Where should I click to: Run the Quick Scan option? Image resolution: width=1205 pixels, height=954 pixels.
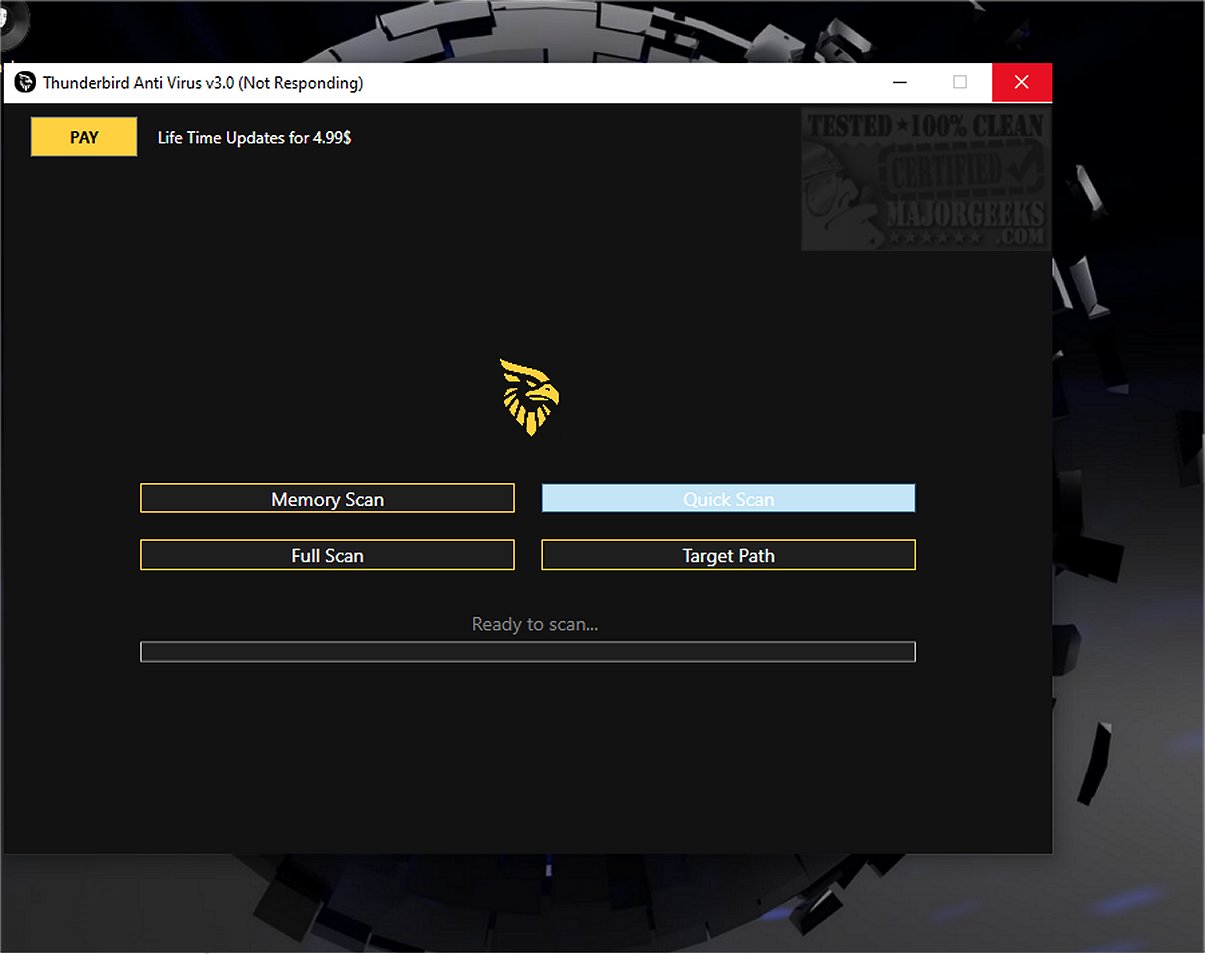point(728,499)
